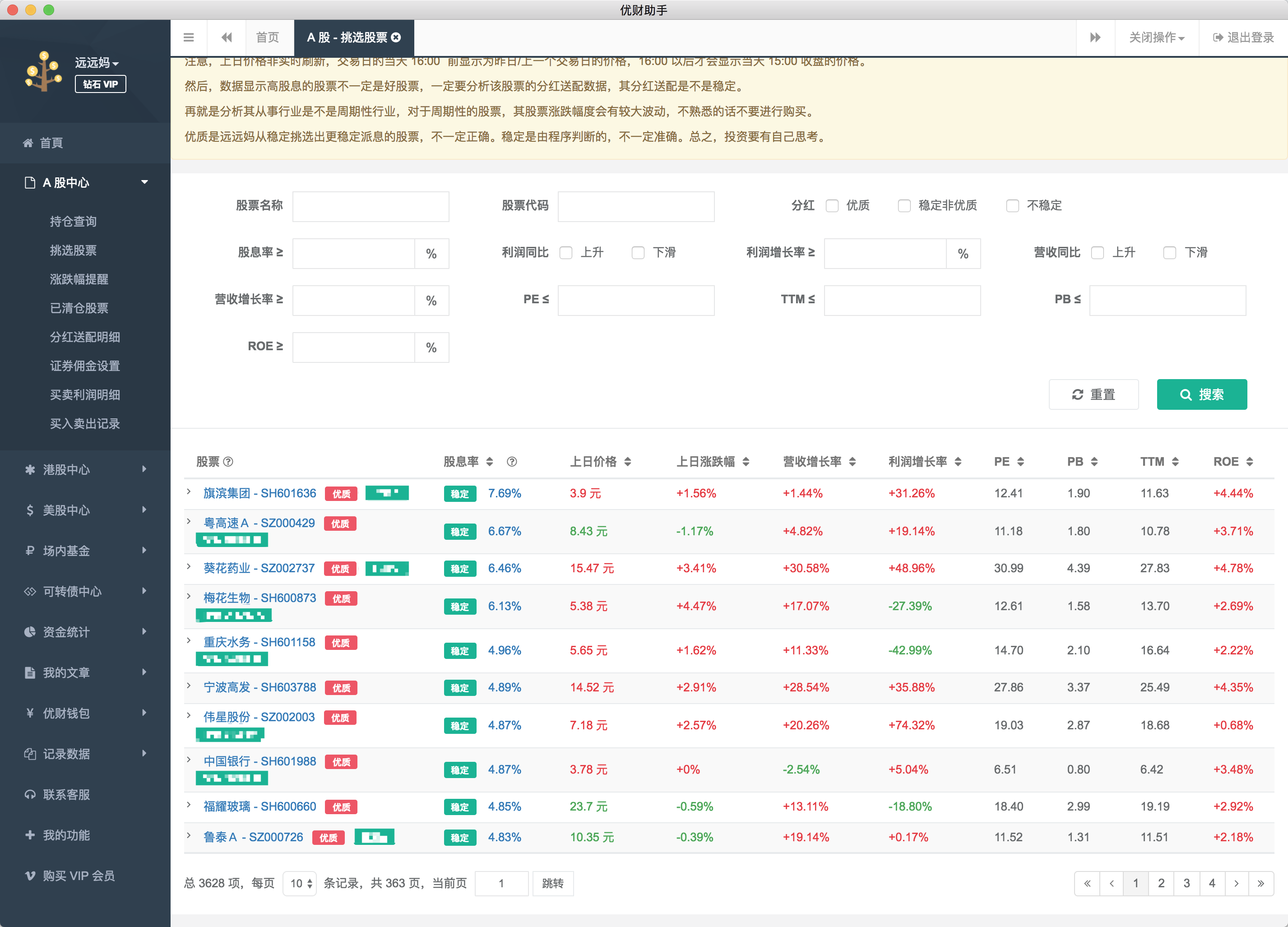Click the 钻石 VIP badge
1288x927 pixels.
pyautogui.click(x=101, y=84)
